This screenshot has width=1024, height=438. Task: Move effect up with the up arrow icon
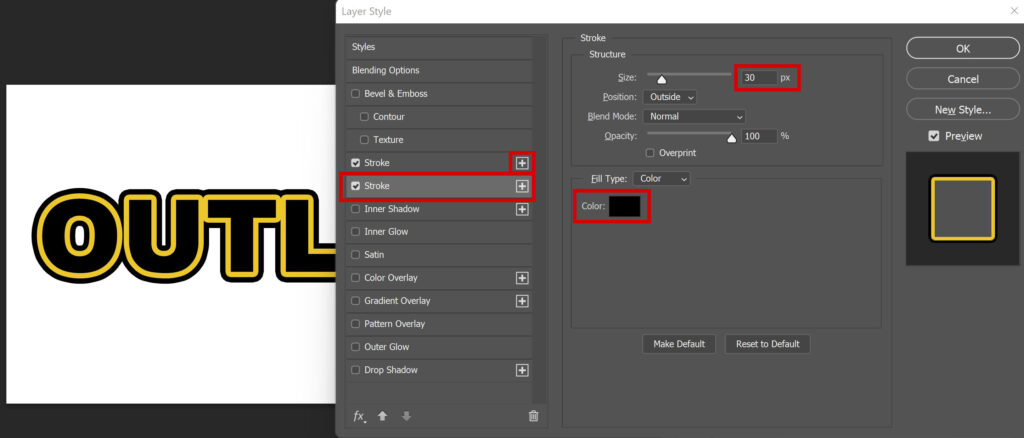point(383,416)
